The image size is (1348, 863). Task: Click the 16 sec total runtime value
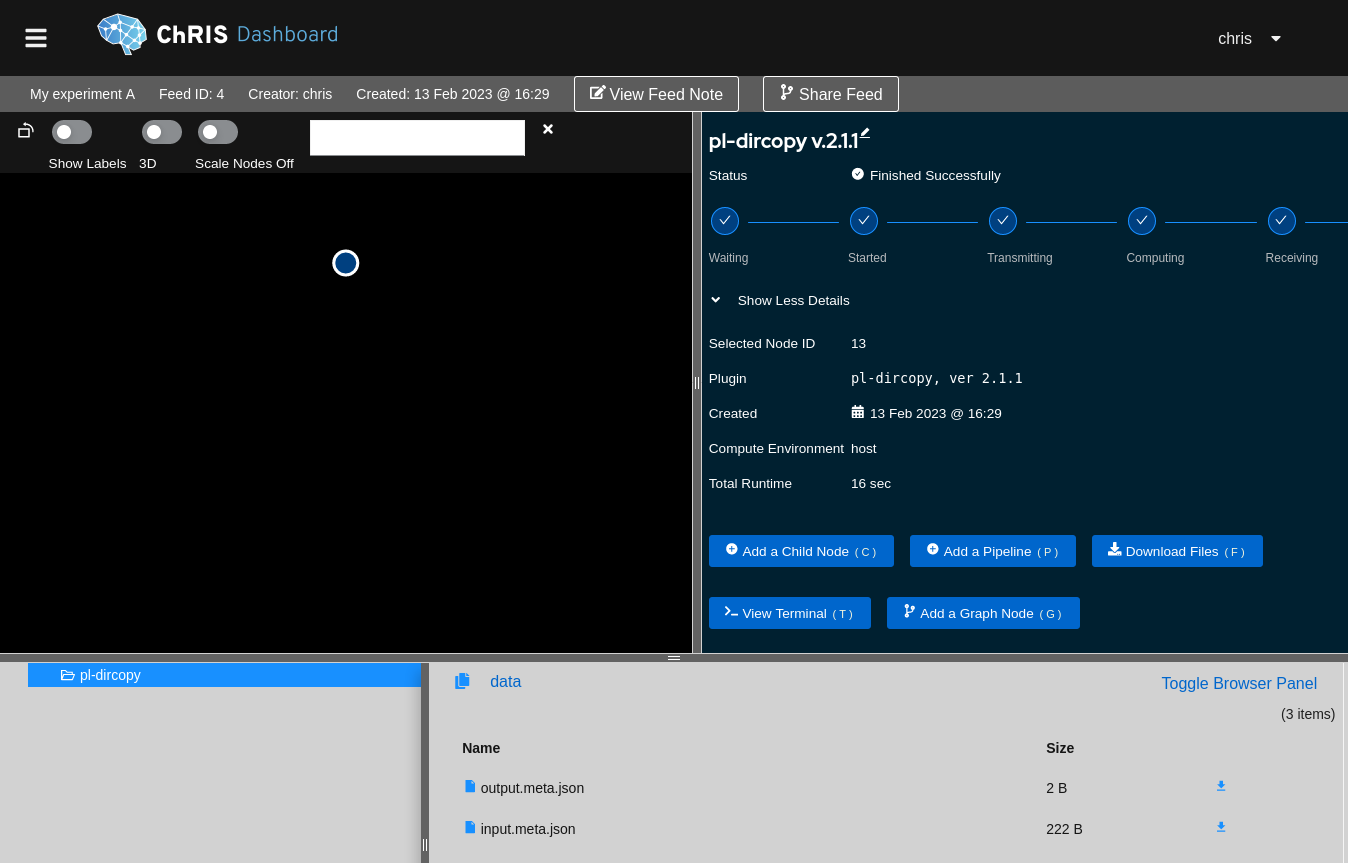871,483
